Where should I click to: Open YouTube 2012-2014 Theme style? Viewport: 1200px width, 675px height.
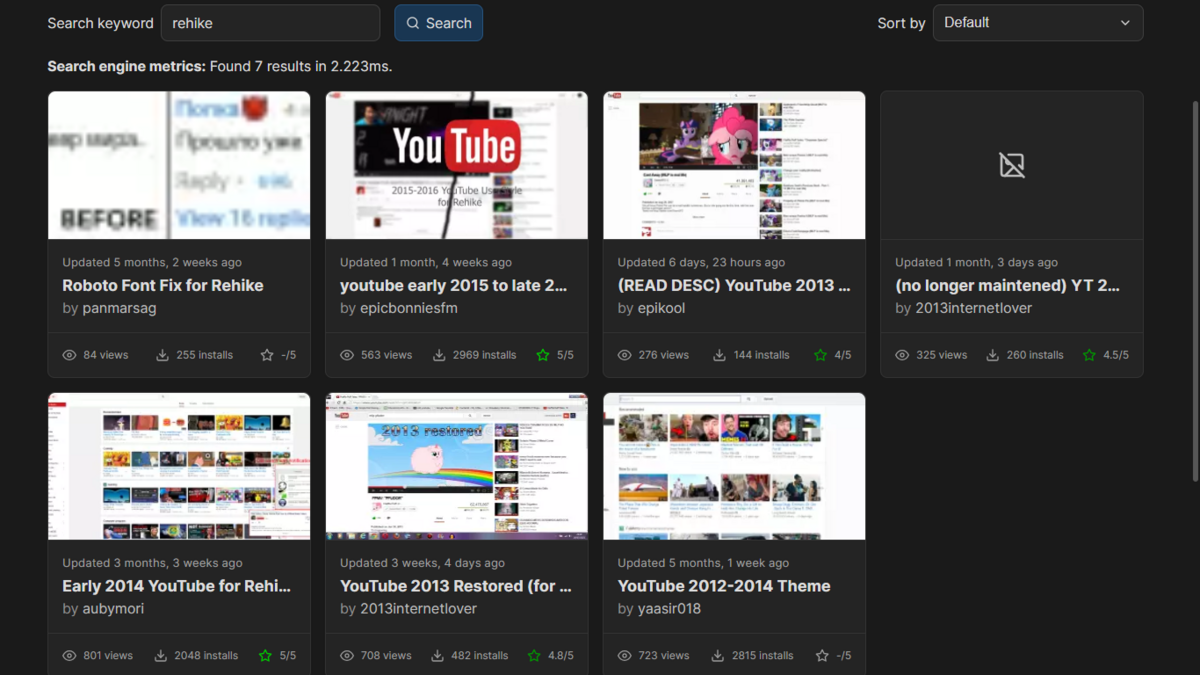(724, 586)
